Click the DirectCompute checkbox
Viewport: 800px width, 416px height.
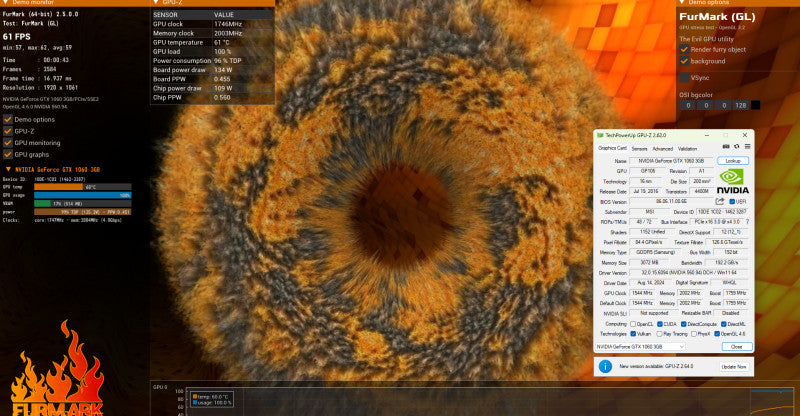[x=683, y=324]
